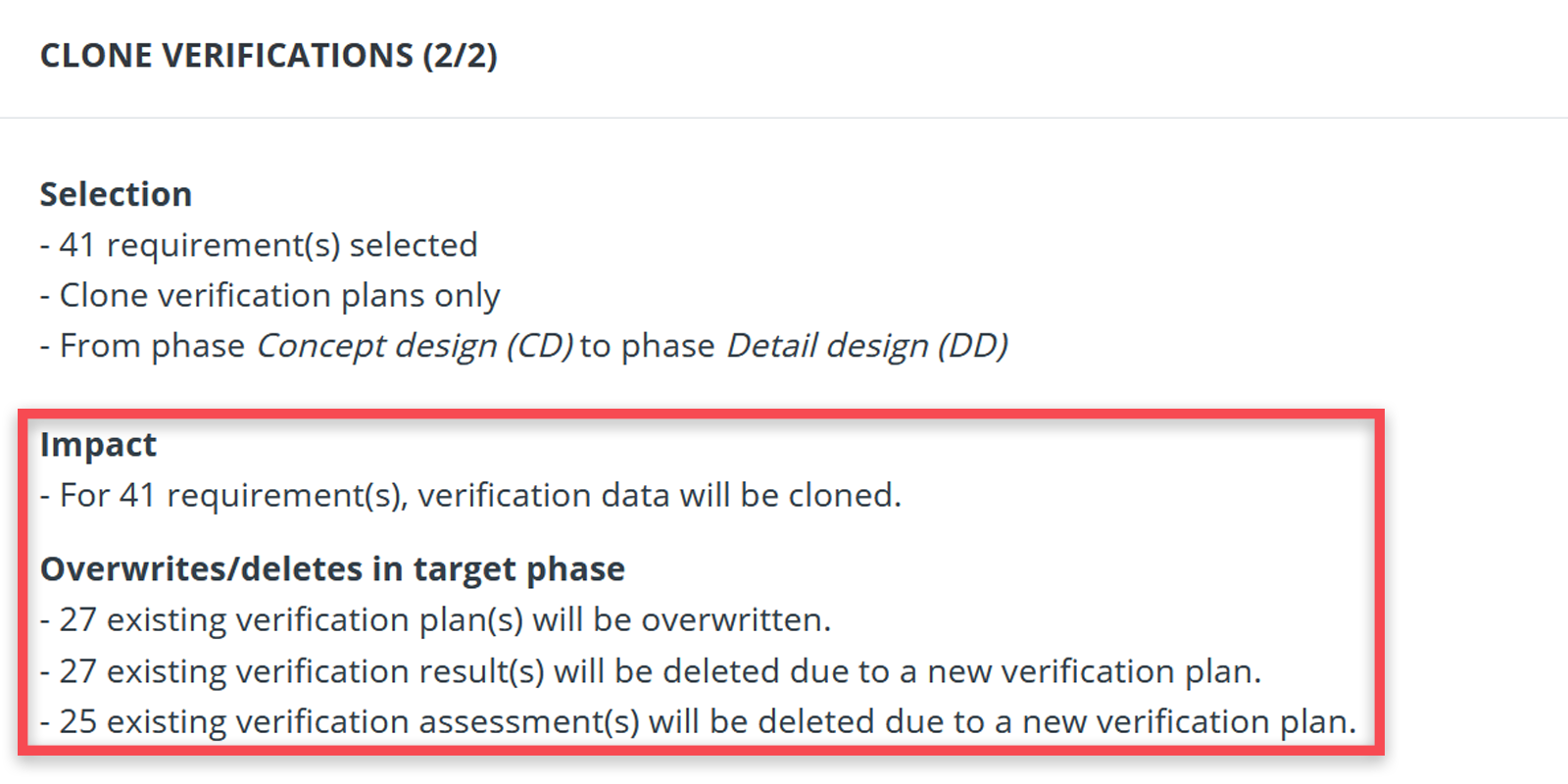Click the words "From phase"
Screen dimensions: 1568x784
(152, 346)
